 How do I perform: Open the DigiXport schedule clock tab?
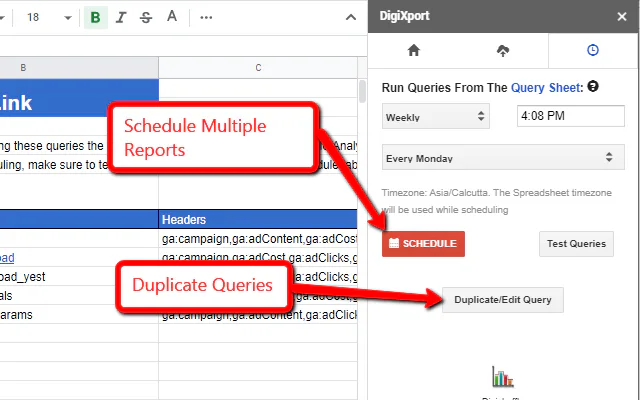(592, 50)
